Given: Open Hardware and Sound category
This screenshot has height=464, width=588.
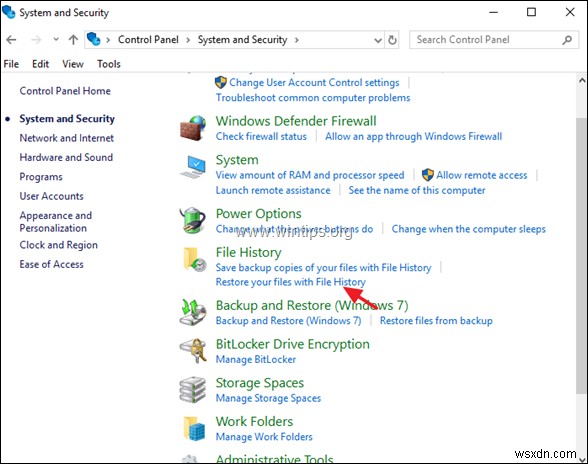Looking at the screenshot, I should tap(66, 158).
